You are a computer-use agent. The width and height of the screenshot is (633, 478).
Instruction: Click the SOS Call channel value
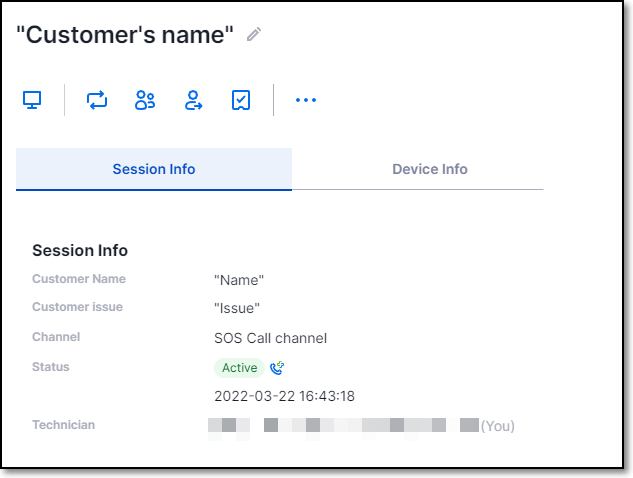[270, 338]
